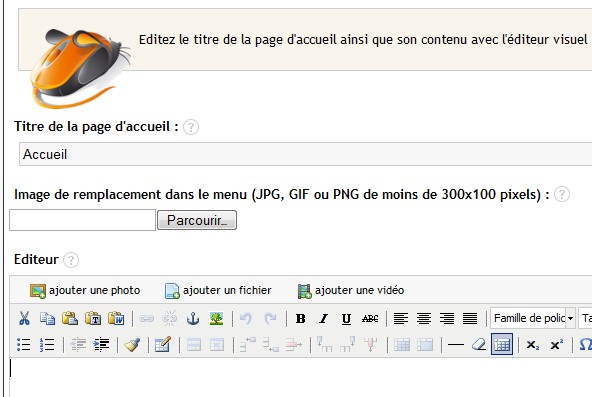Click the Insert link chain icon
Viewport: 592px width, 397px height.
pos(146,319)
